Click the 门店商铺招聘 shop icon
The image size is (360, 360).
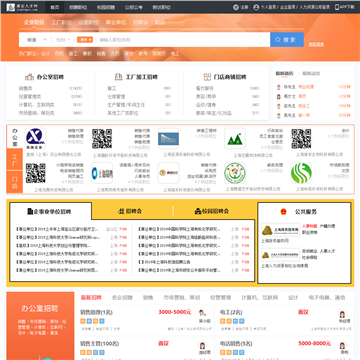click(207, 77)
